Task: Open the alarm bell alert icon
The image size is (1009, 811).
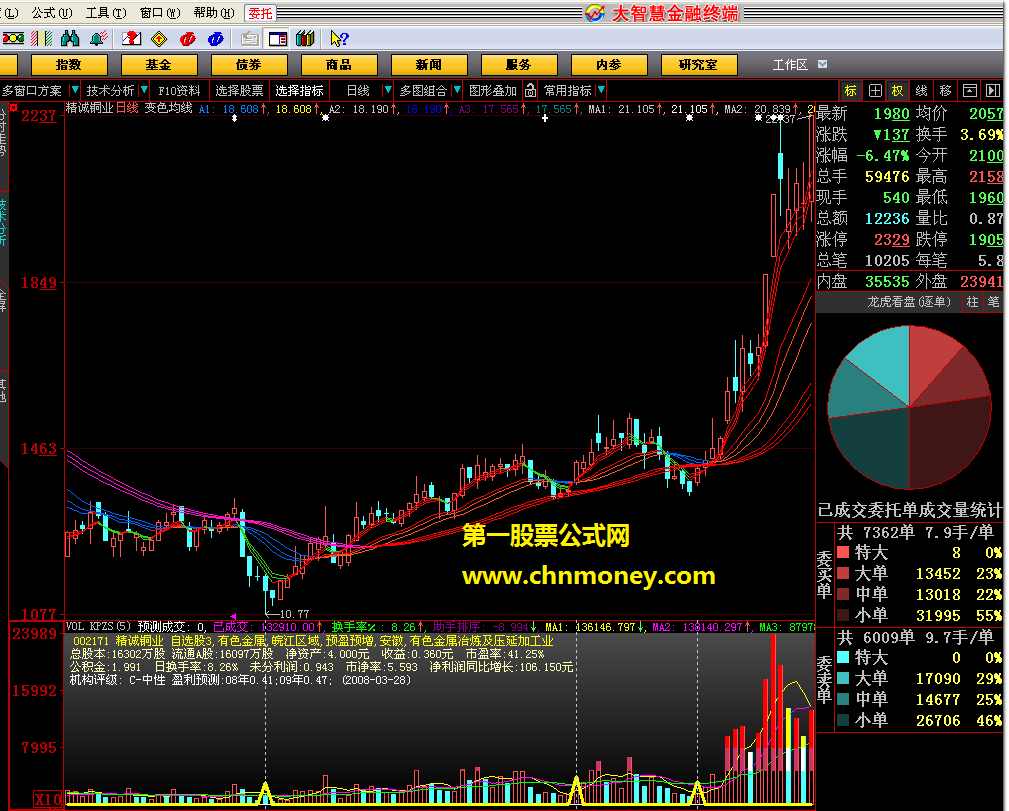Action: [x=98, y=39]
